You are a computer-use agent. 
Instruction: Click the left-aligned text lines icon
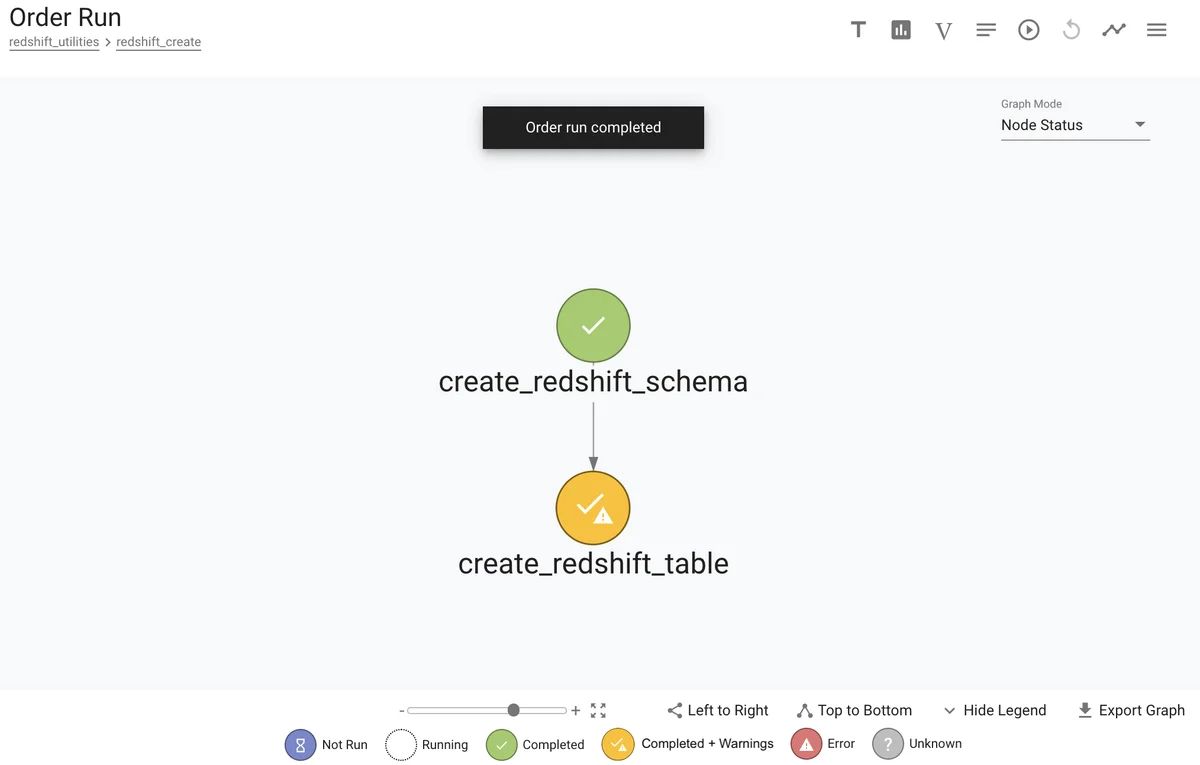[x=986, y=30]
